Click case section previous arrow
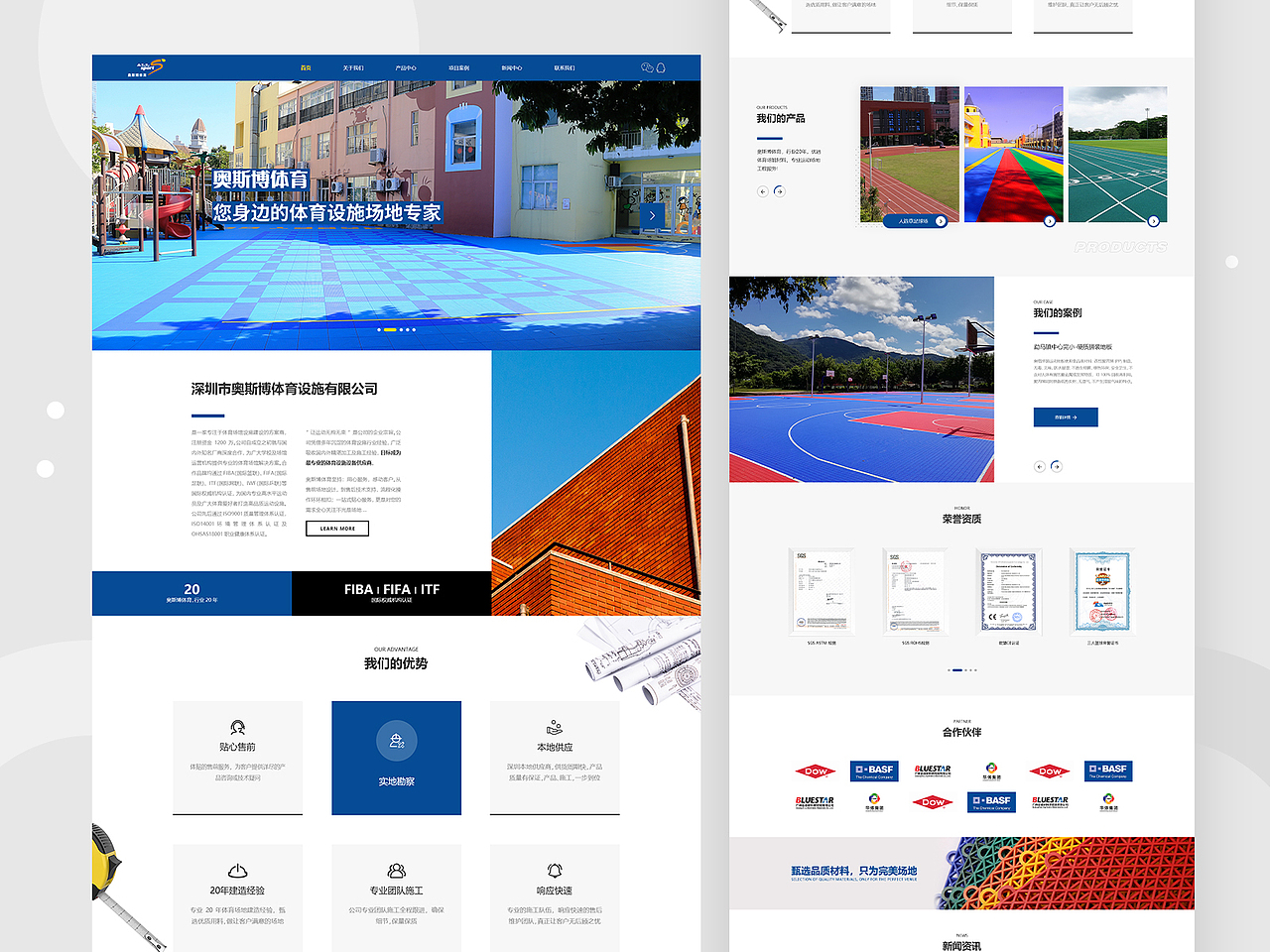Screen dimensions: 1270x952 (1040, 466)
